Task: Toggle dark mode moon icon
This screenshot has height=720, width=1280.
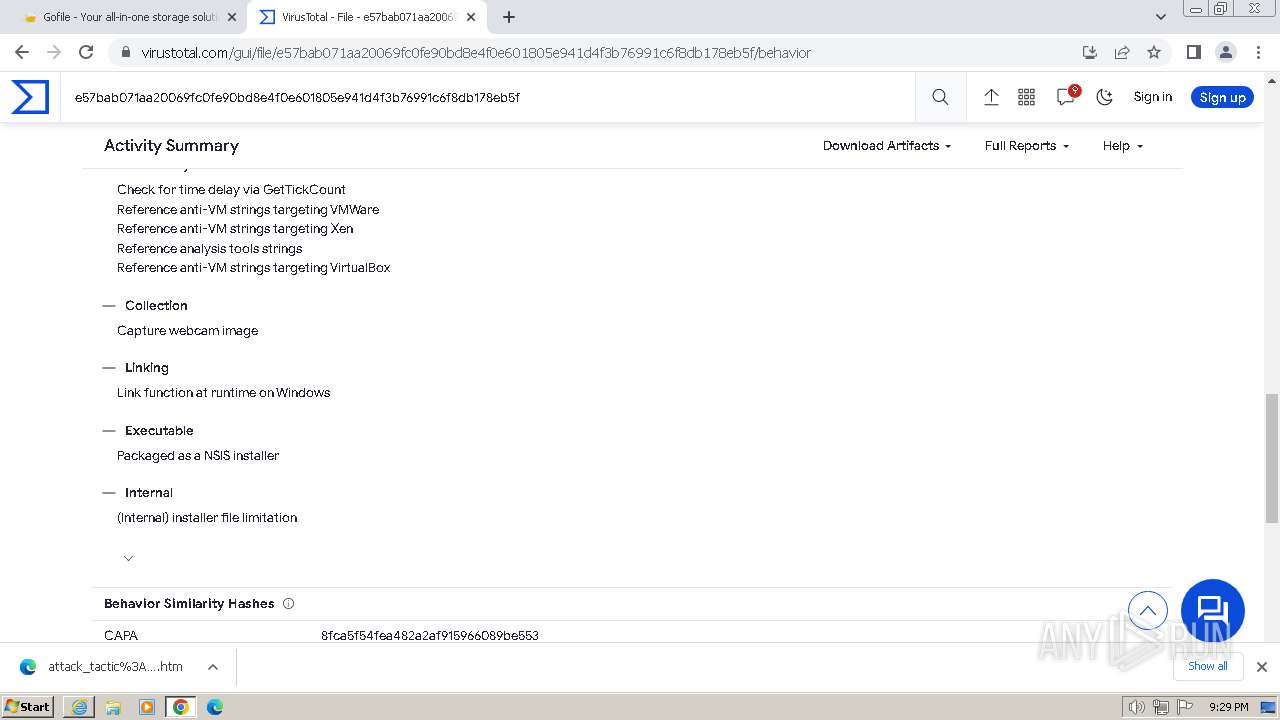Action: [x=1104, y=97]
